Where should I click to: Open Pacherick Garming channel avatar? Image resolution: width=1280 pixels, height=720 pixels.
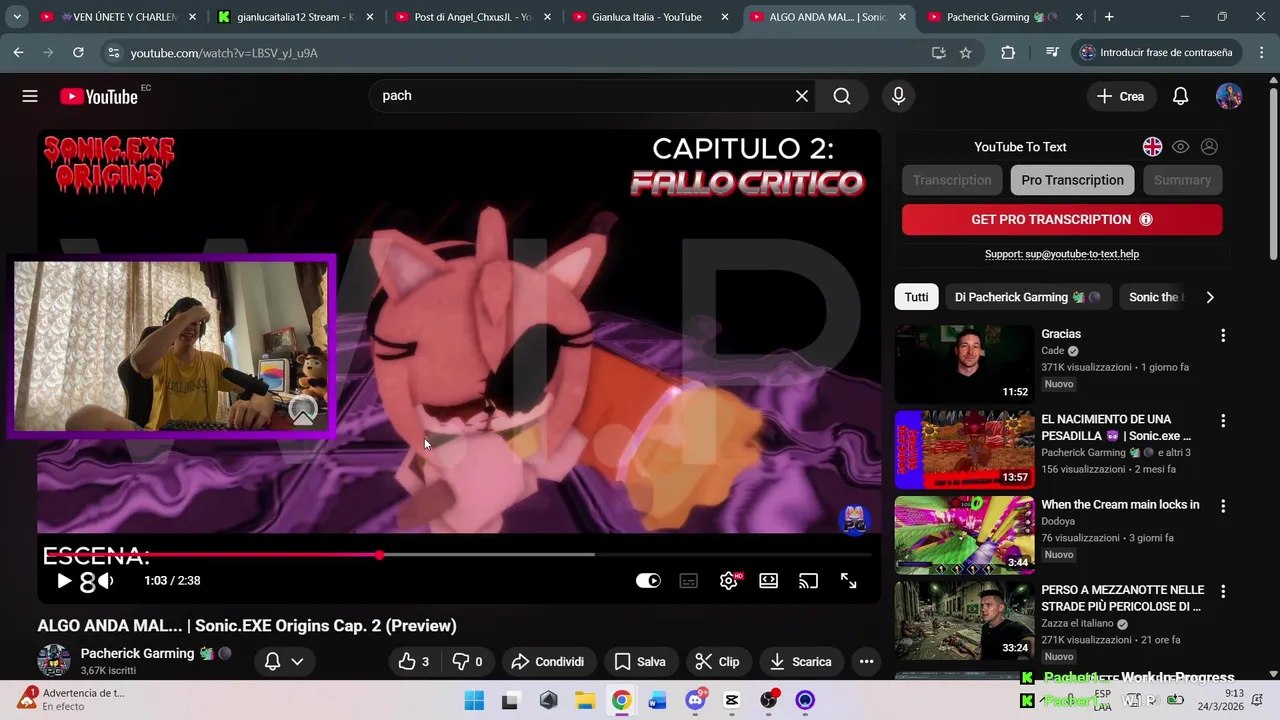coord(54,661)
